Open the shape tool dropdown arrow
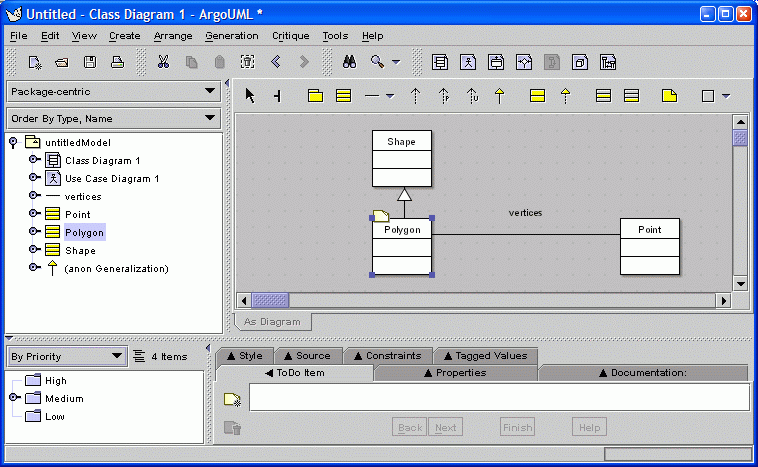758x467 pixels. tap(726, 96)
